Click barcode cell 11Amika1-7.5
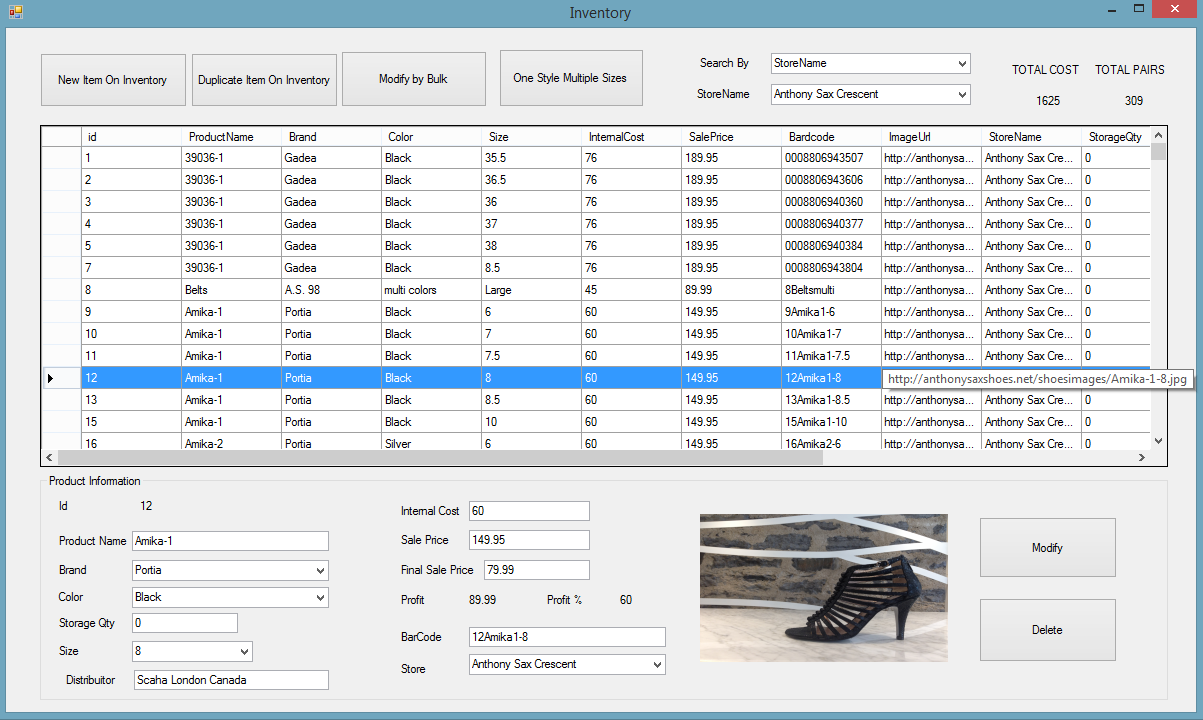The width and height of the screenshot is (1203, 720). tap(831, 356)
